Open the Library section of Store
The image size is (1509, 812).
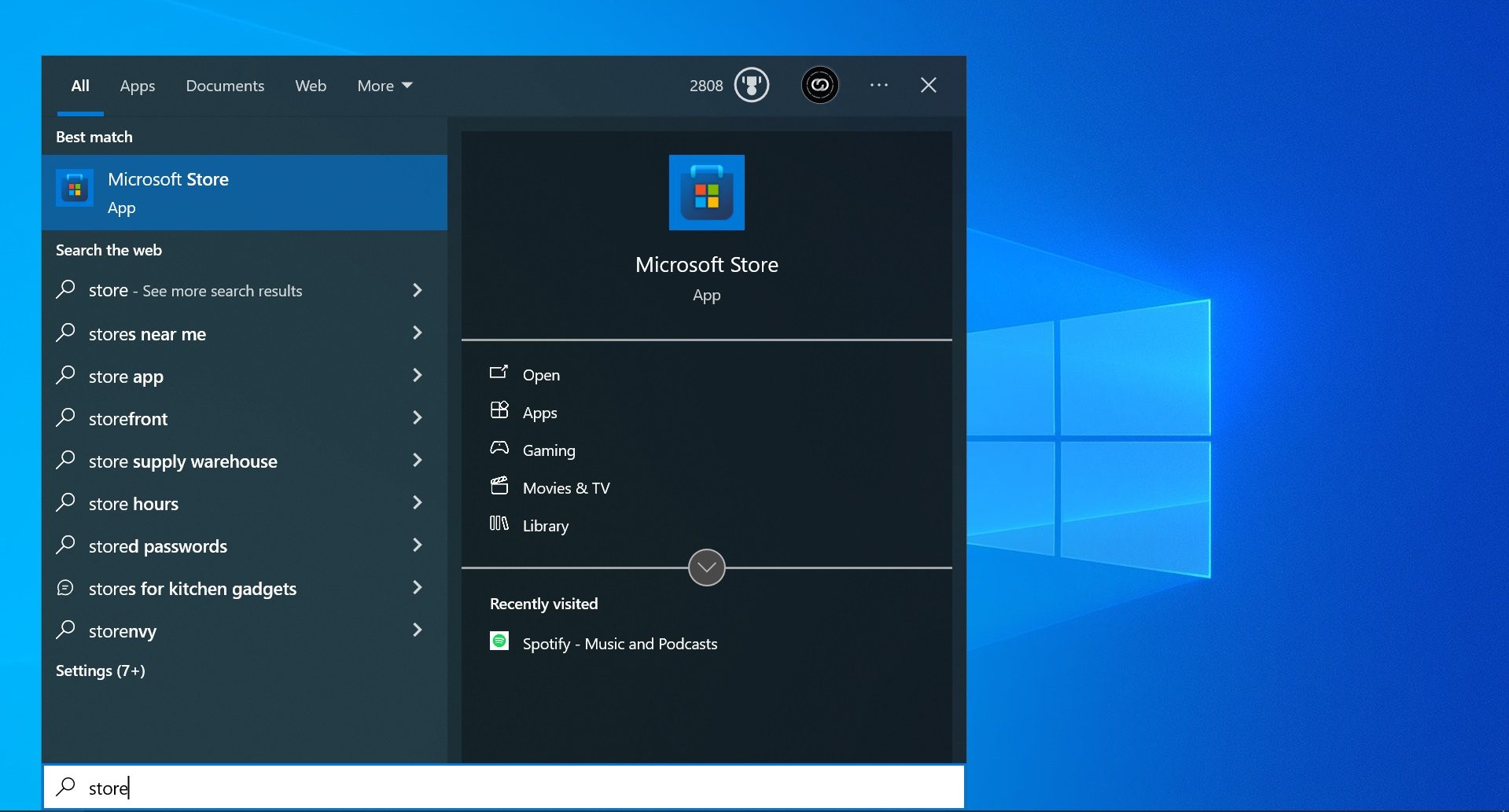tap(546, 526)
